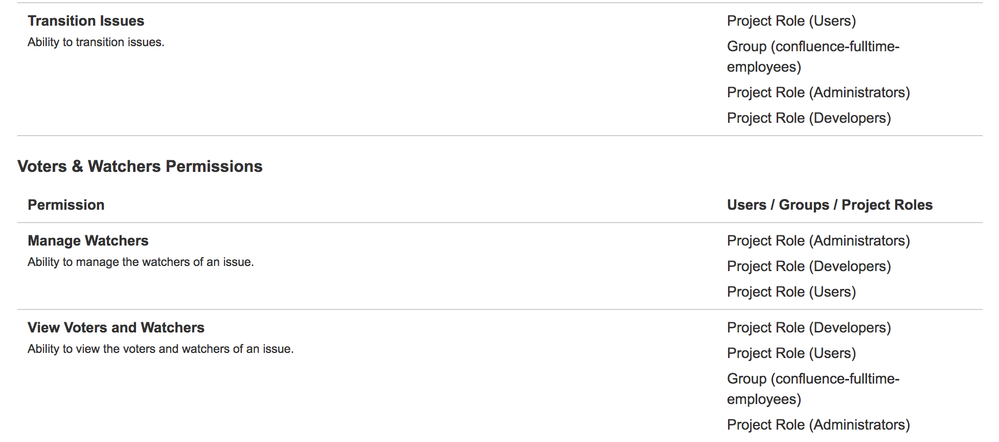Click the Voters & Watchers Permissions heading

140,166
